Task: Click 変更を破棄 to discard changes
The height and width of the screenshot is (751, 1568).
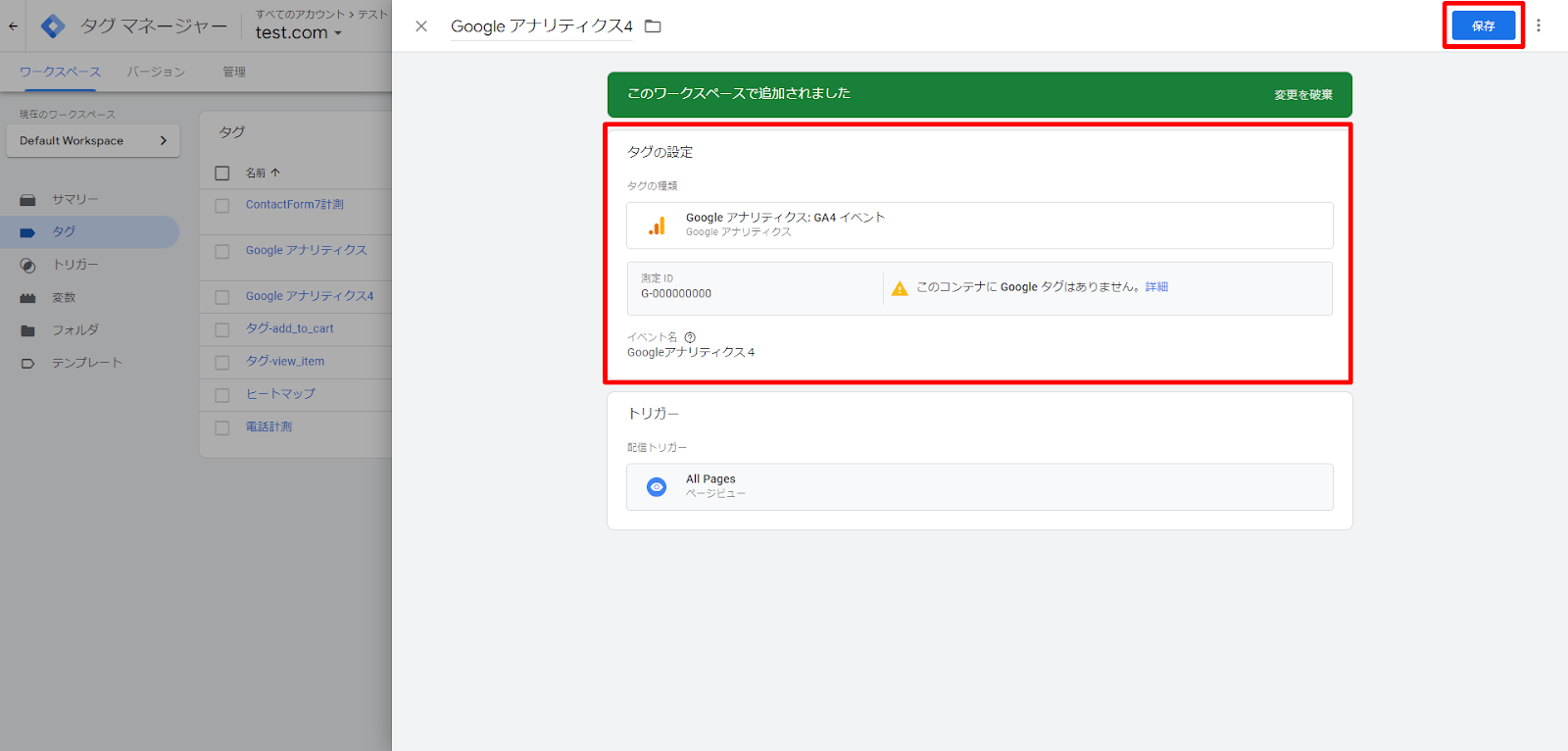Action: point(1303,95)
